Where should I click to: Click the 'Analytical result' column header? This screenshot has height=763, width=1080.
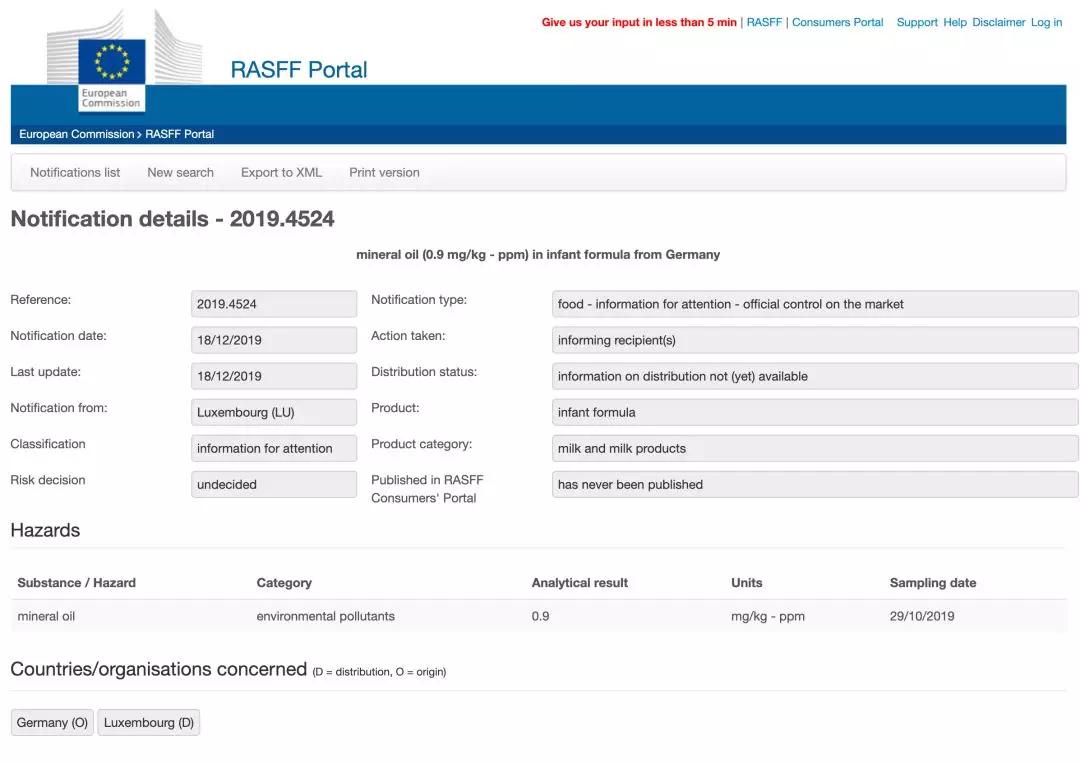(579, 583)
